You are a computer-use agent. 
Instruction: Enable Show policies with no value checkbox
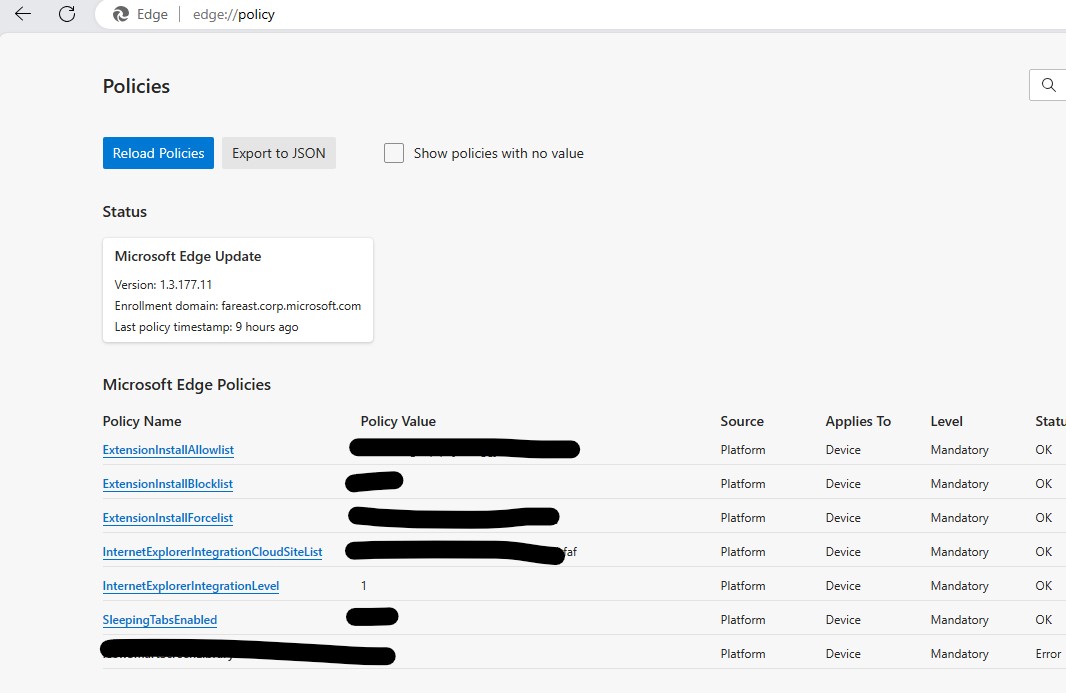click(394, 153)
